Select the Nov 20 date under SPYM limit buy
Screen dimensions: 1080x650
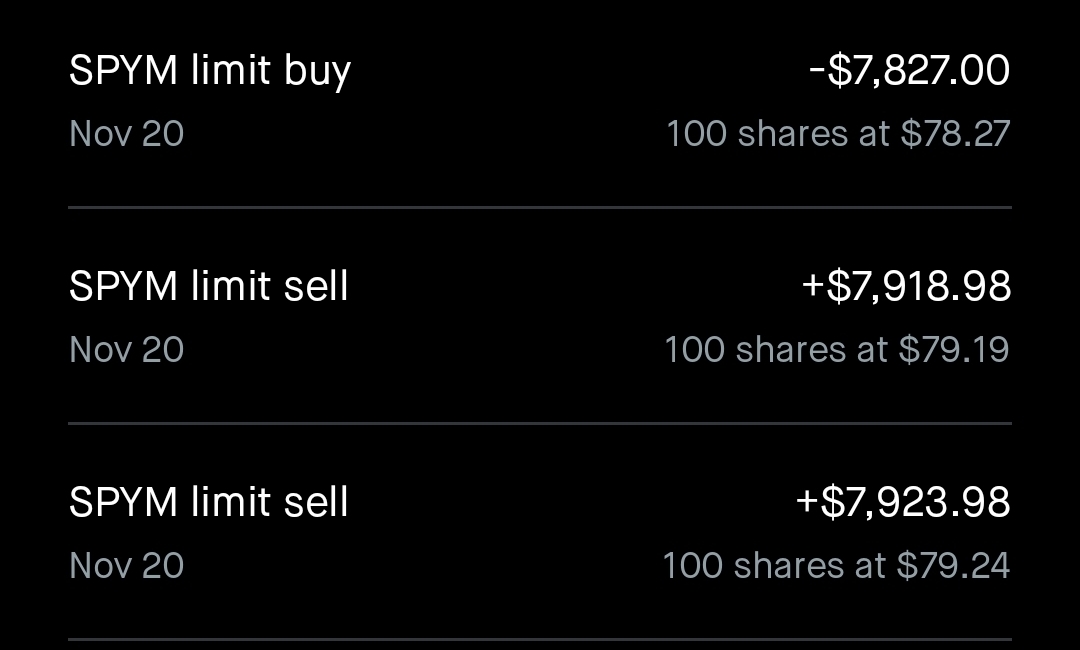(127, 134)
